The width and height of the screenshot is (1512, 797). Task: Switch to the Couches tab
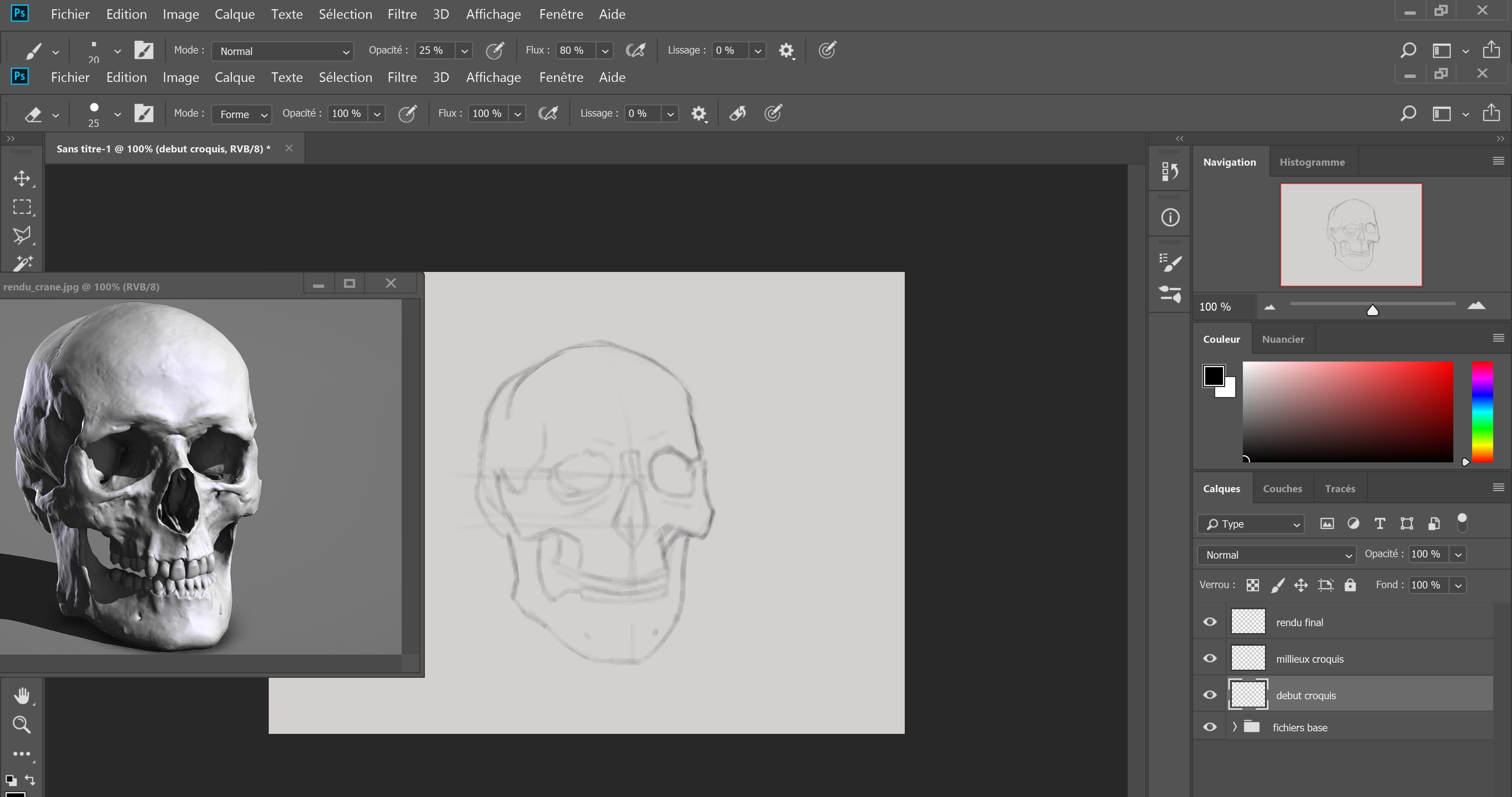[x=1282, y=488]
